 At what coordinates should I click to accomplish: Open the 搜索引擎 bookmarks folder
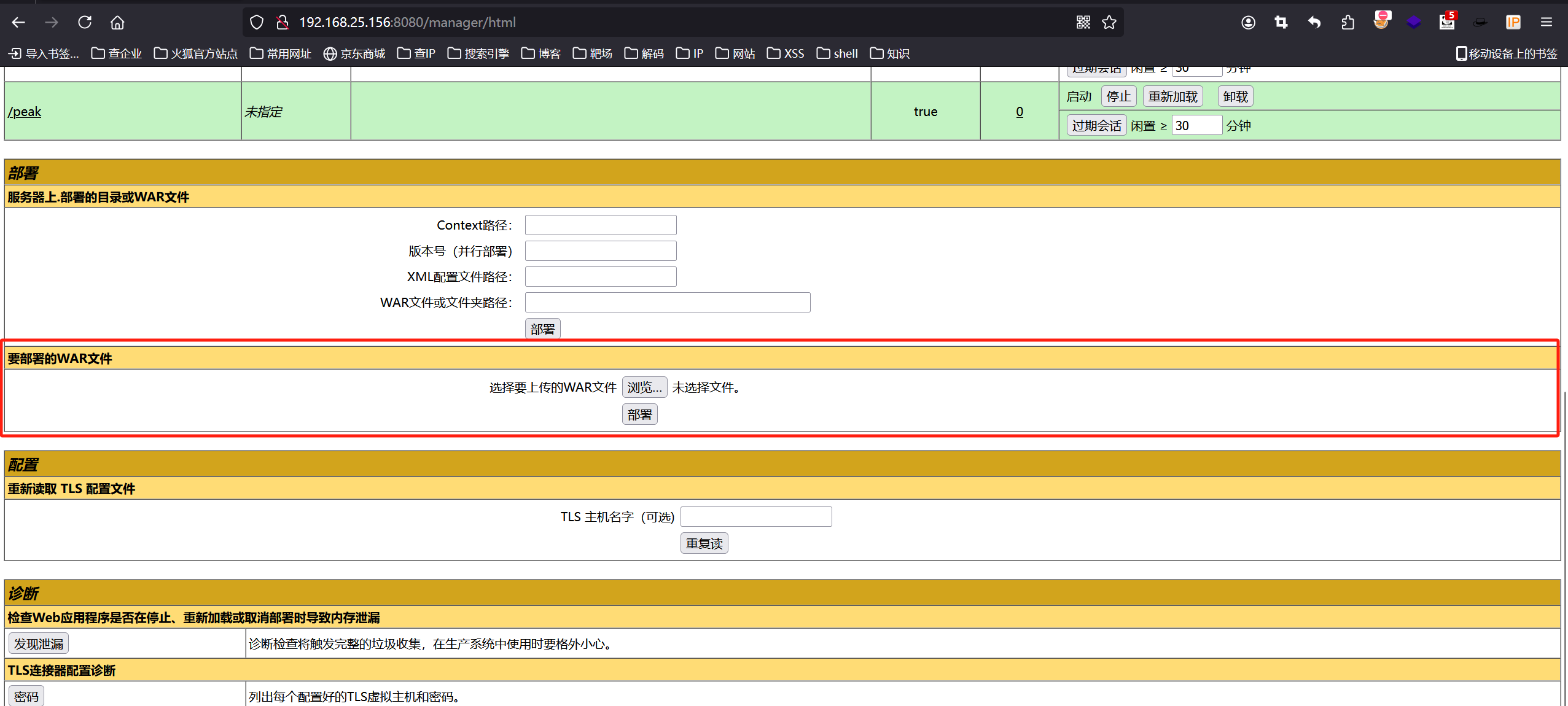coord(478,53)
